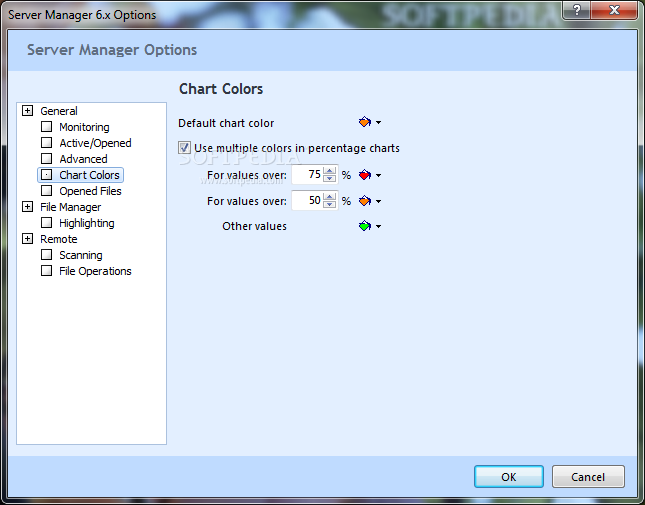The image size is (645, 505).
Task: Click the orange paint bucket for values over 50
Action: [x=364, y=201]
